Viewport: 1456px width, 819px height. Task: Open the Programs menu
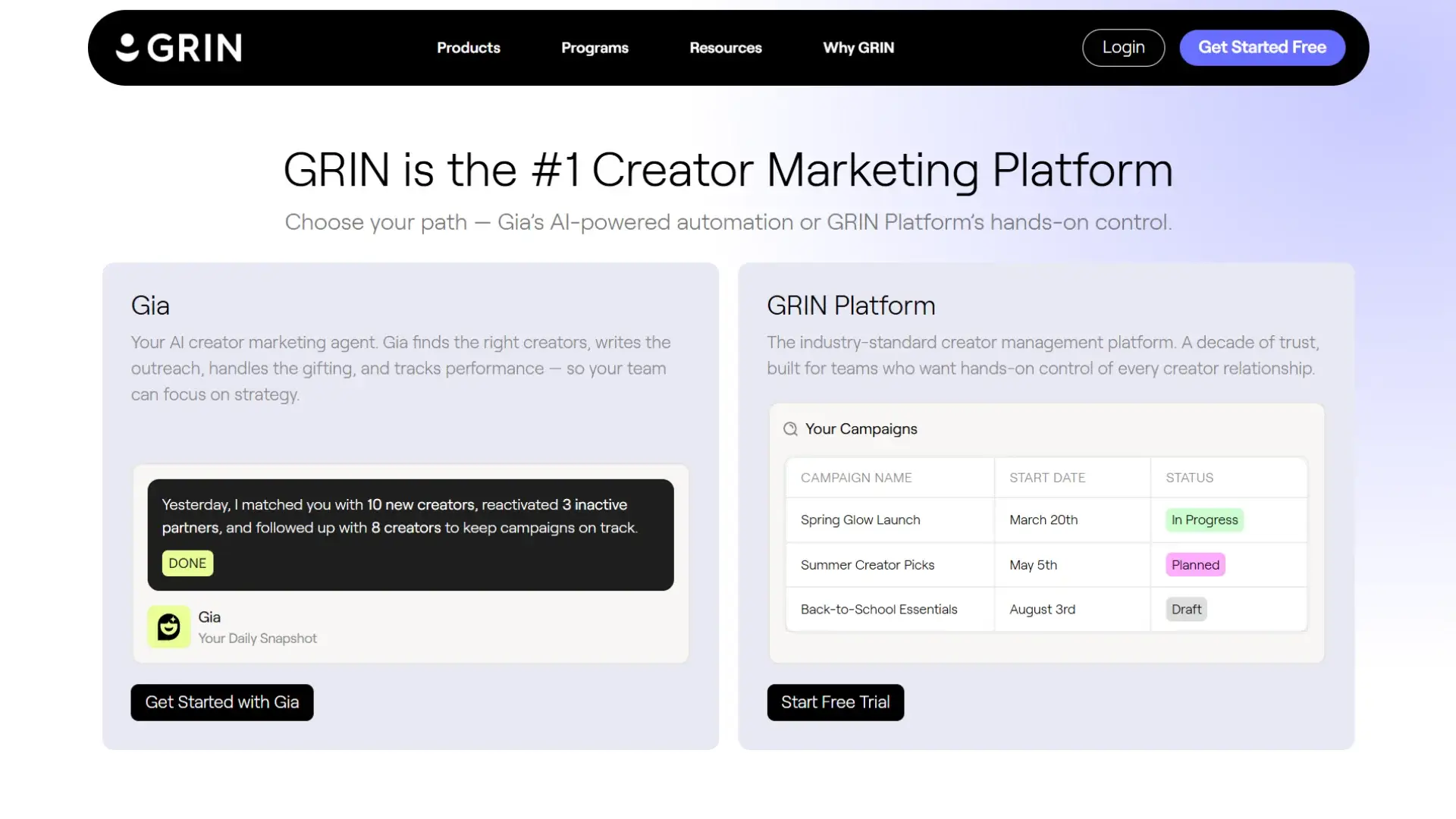pyautogui.click(x=595, y=47)
